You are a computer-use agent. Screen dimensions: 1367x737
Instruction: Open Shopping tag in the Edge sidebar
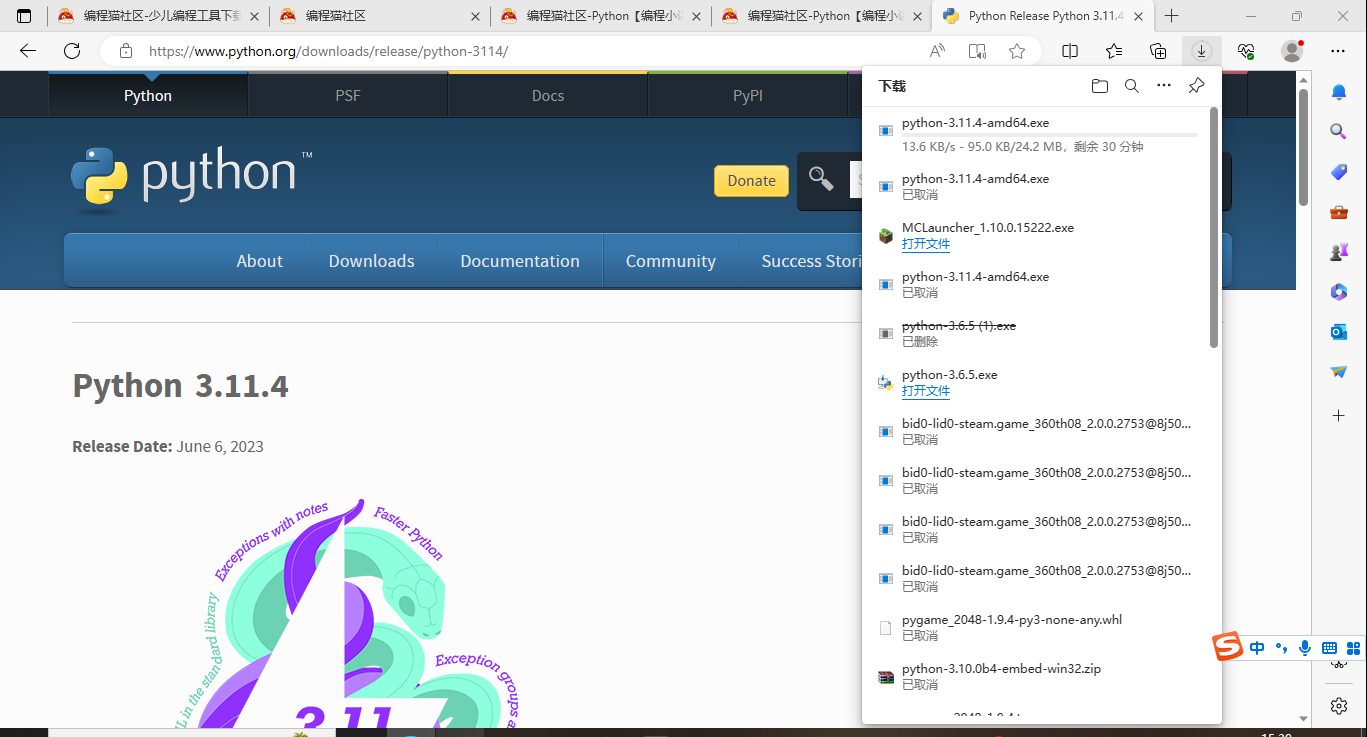(1339, 172)
